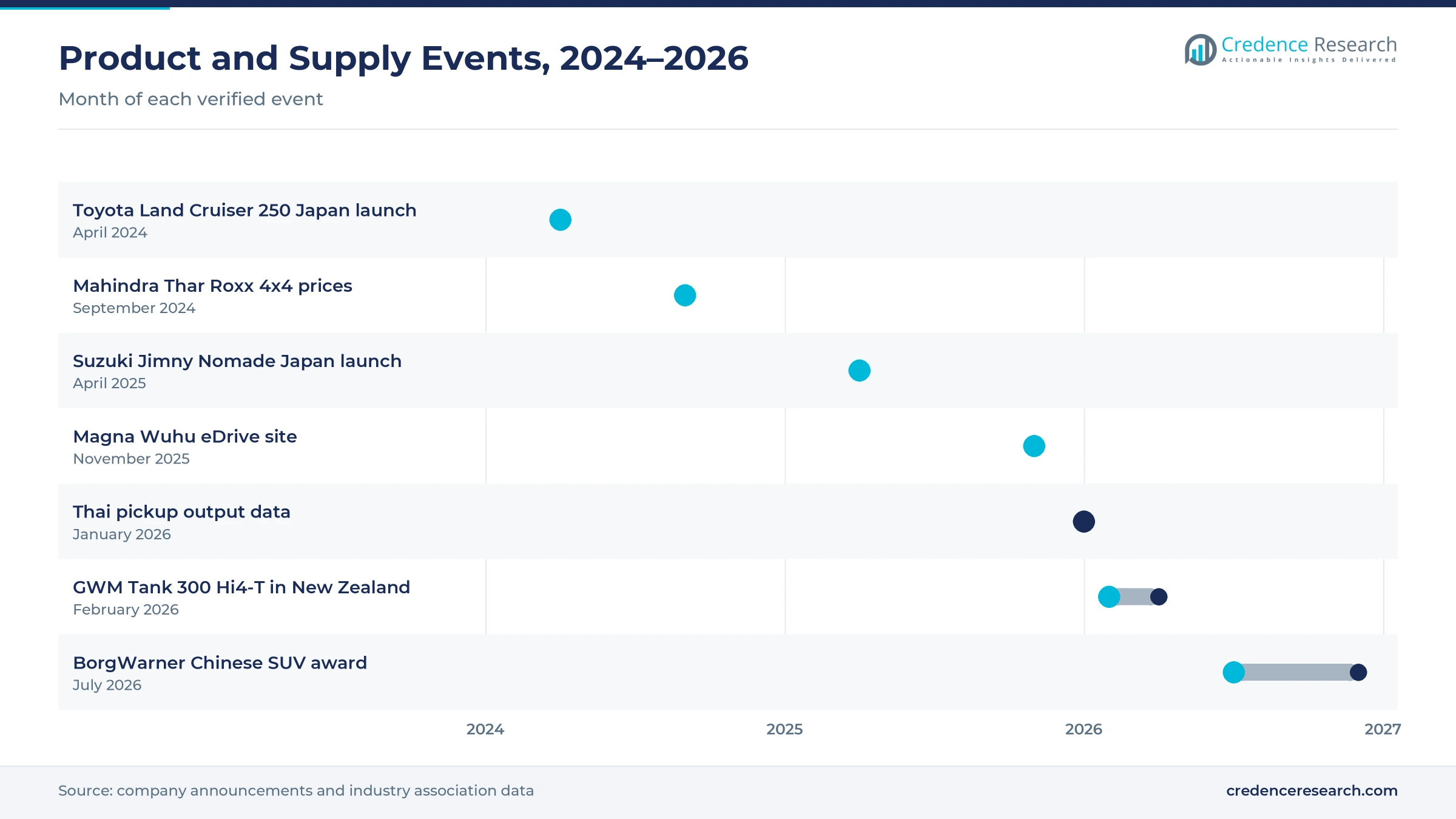Click the 2026 axis label
The height and width of the screenshot is (819, 1456).
pos(1084,729)
